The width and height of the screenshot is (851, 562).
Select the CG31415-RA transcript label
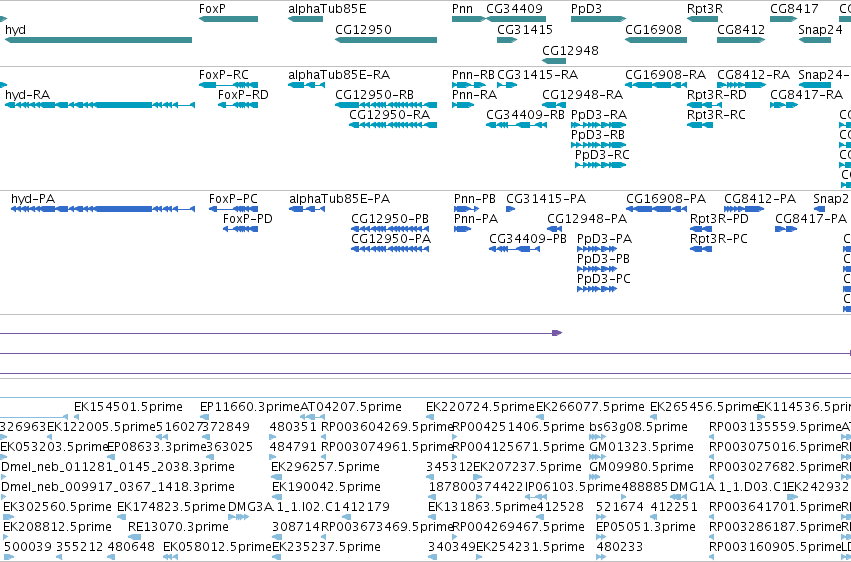pos(538,74)
